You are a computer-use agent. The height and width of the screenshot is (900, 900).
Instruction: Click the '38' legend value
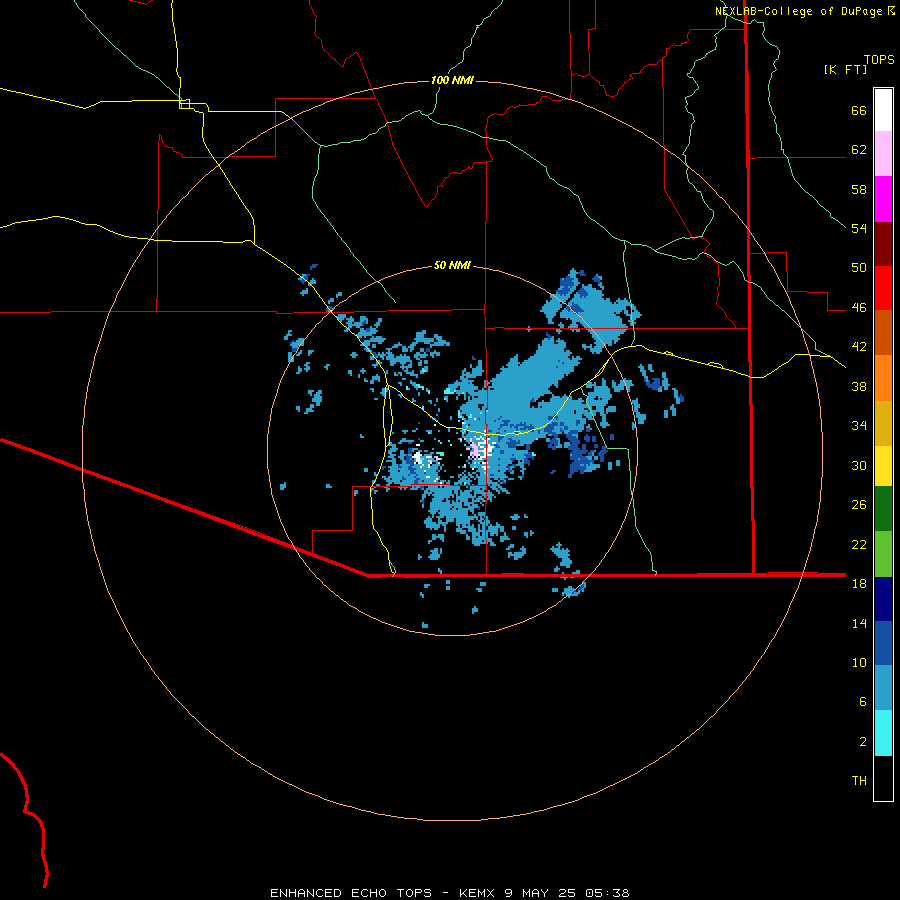(859, 386)
